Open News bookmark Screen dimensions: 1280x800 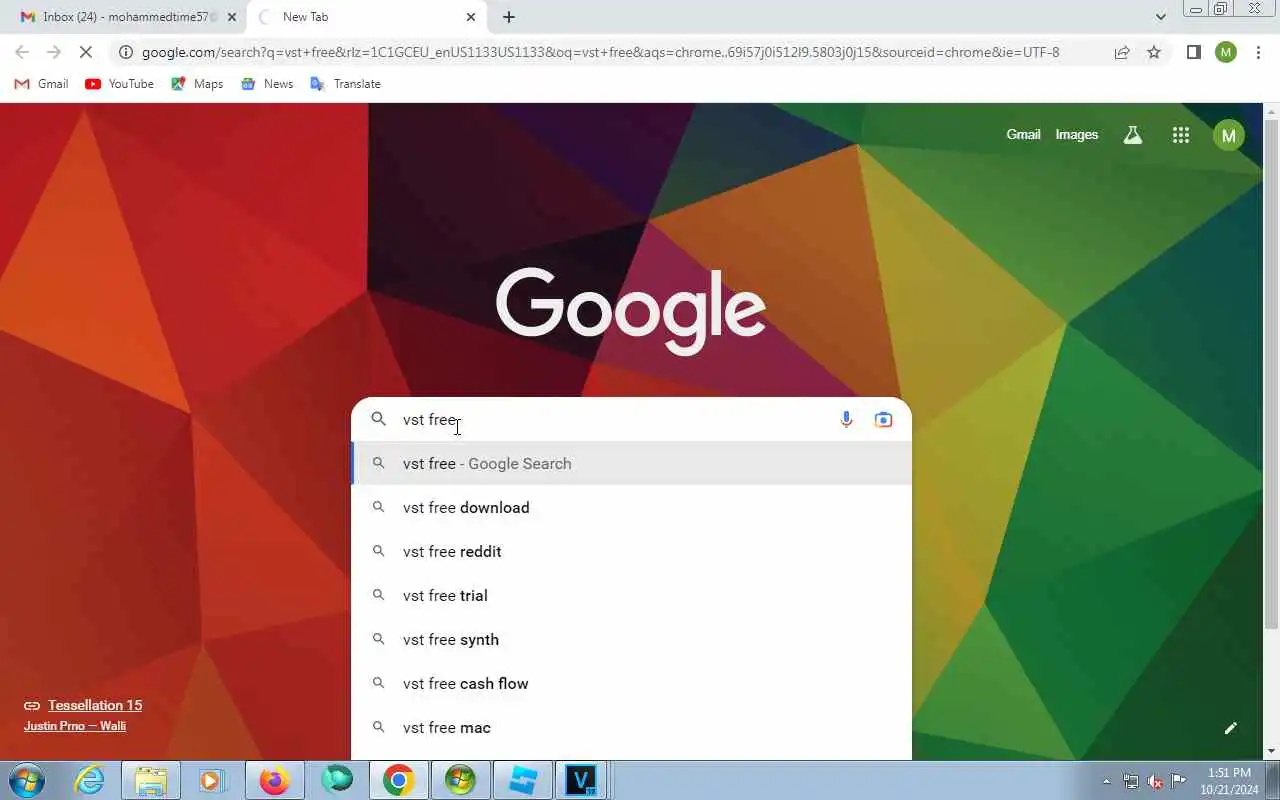(267, 84)
